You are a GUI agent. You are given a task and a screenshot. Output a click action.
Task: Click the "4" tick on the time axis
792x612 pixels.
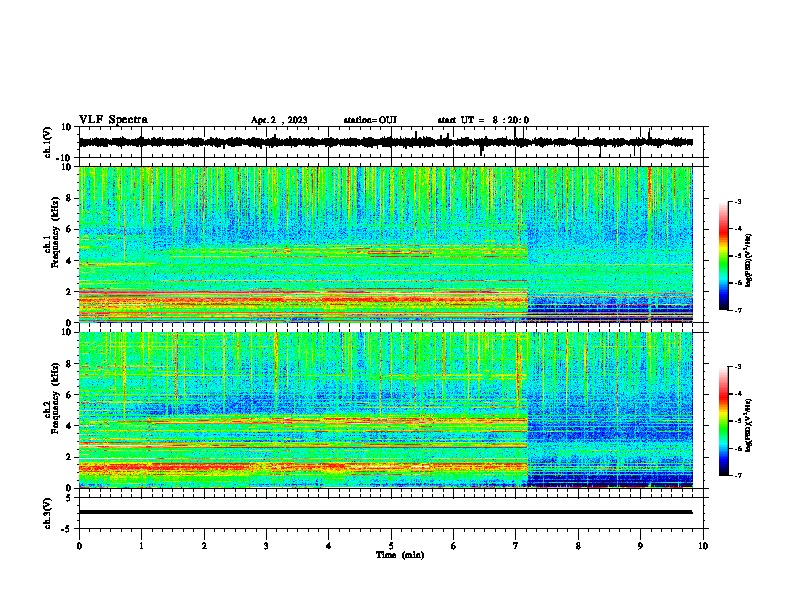tap(329, 546)
